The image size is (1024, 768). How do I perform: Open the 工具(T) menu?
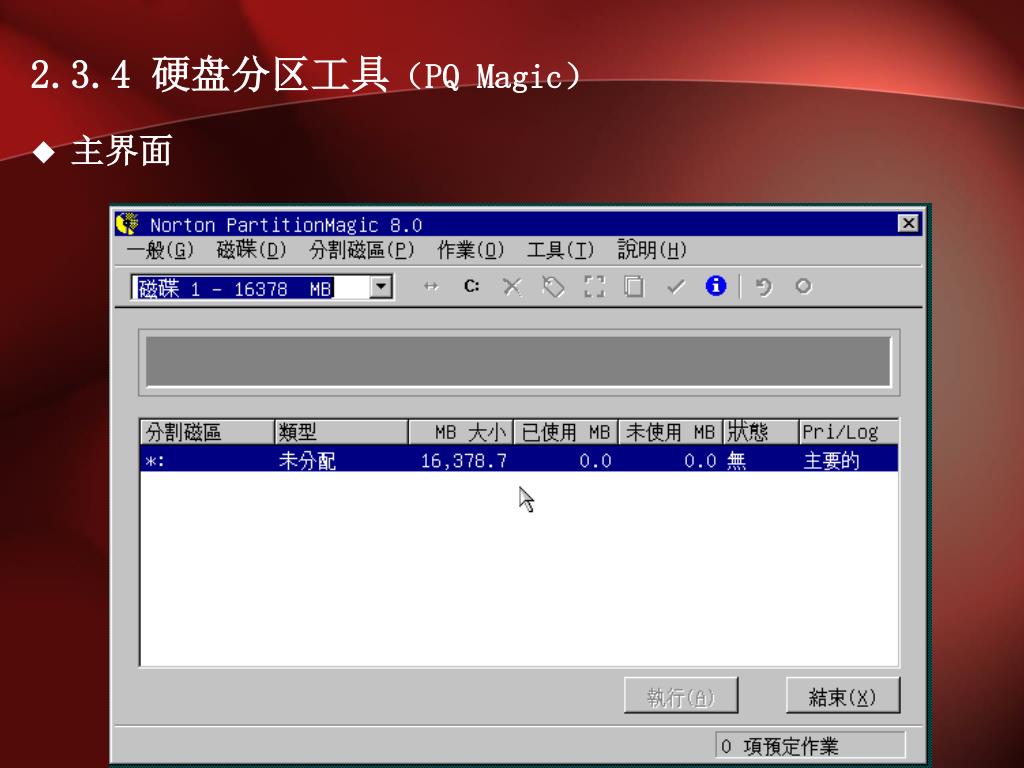[560, 250]
